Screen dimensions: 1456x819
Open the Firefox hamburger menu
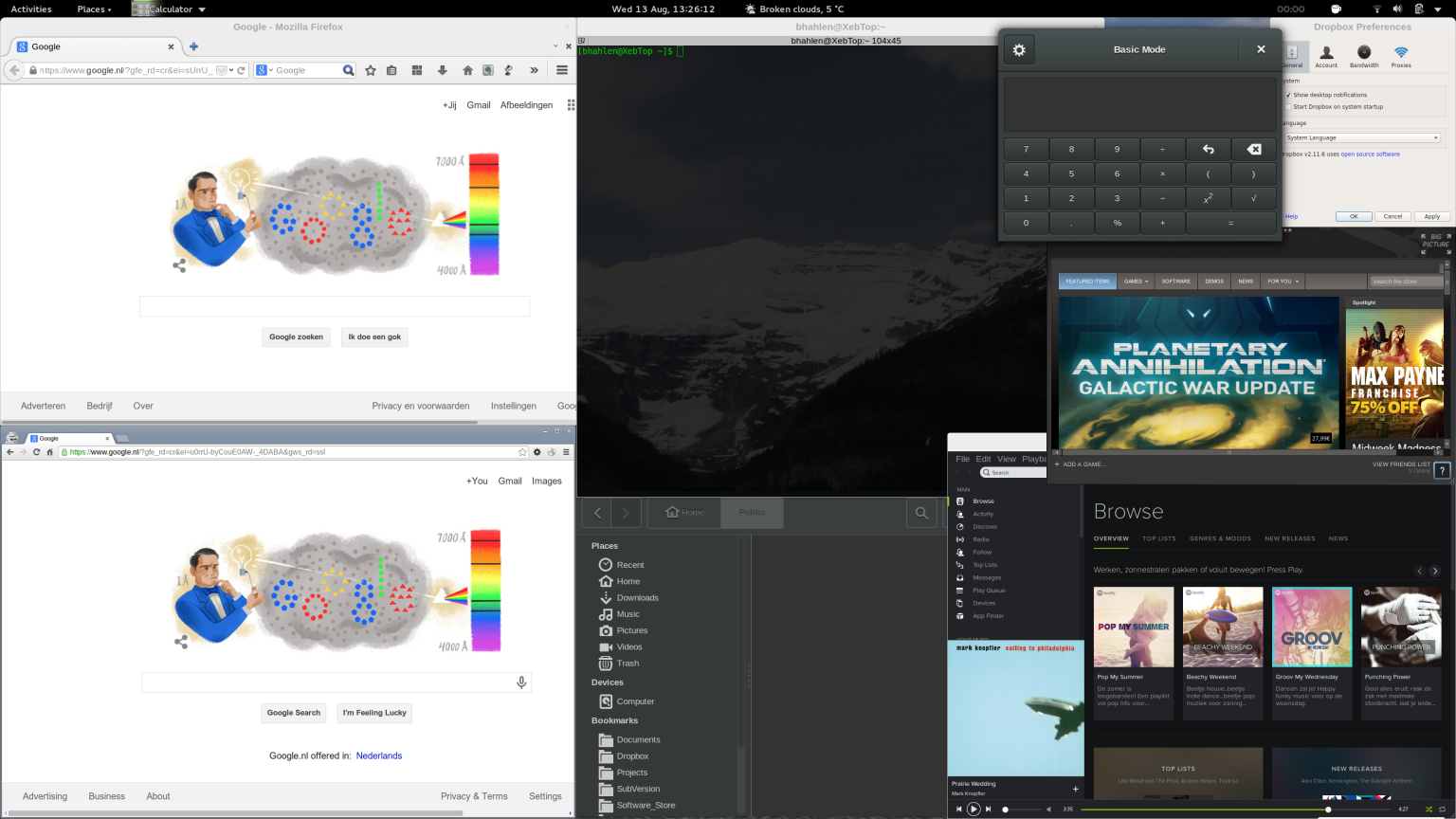tap(562, 70)
